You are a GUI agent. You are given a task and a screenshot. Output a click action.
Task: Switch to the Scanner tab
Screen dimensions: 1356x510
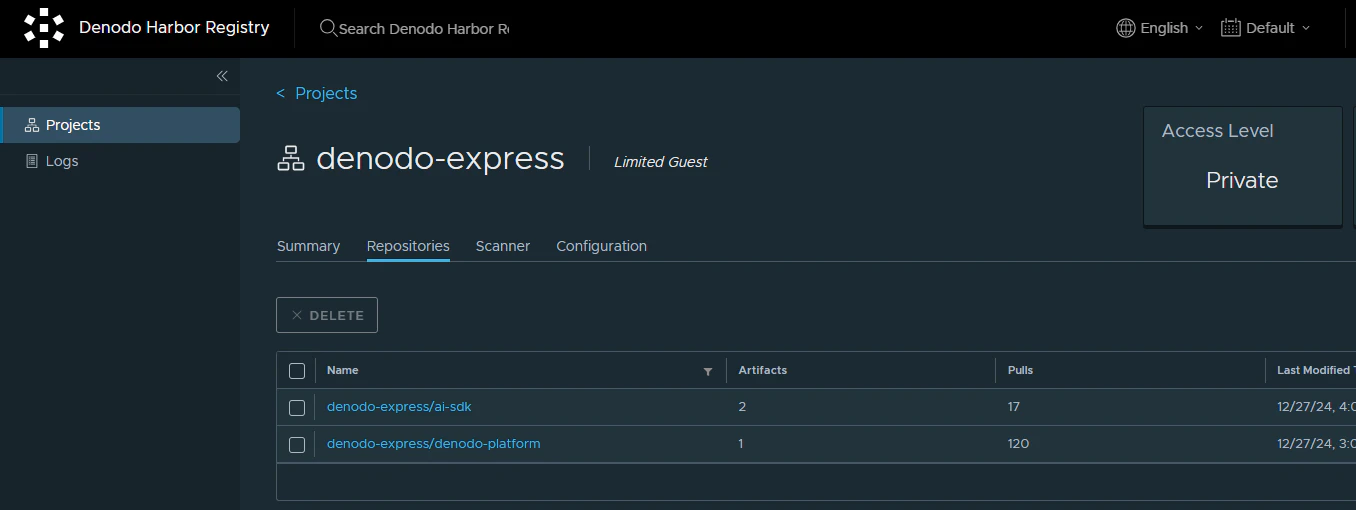503,246
